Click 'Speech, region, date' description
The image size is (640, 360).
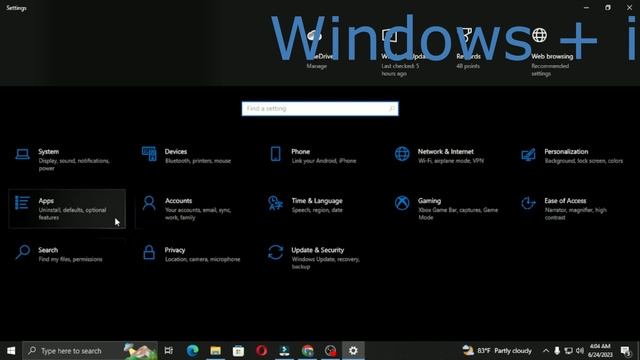[x=317, y=210]
